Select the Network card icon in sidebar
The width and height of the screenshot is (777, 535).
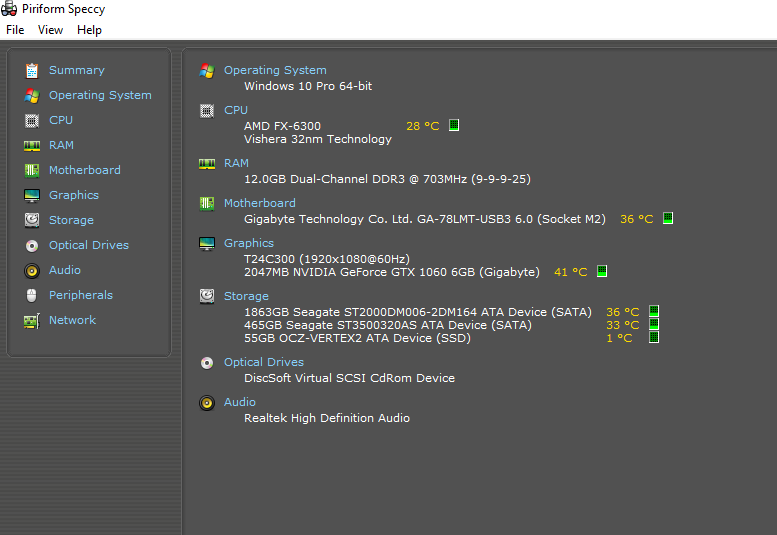(32, 321)
